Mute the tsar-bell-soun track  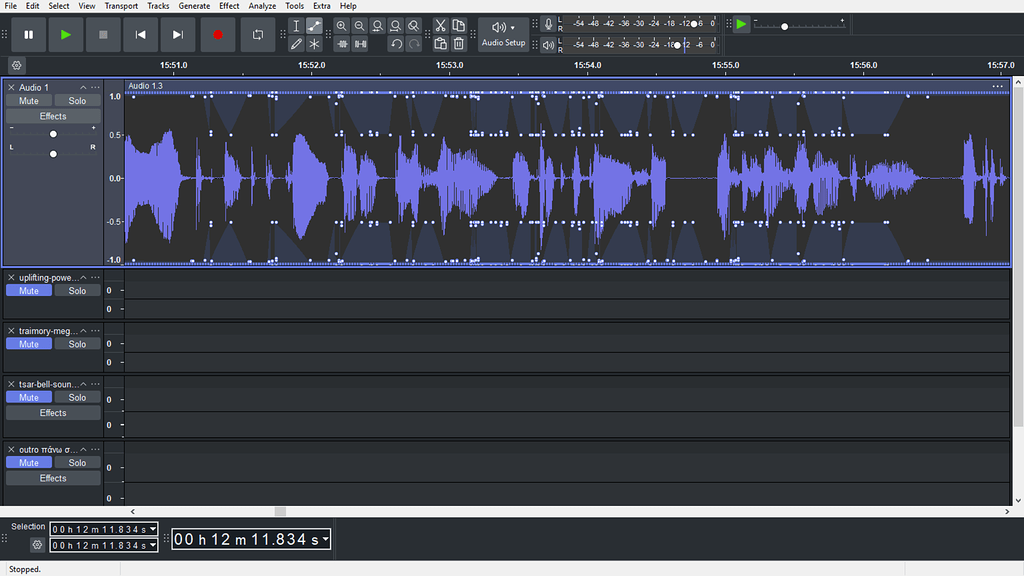point(28,397)
